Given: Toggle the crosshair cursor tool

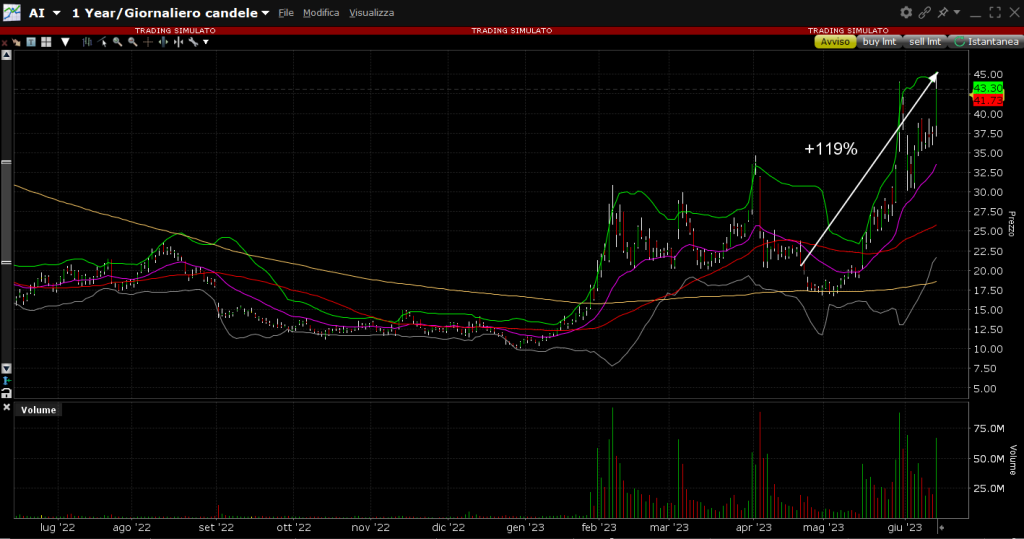Looking at the screenshot, I should click(x=148, y=42).
